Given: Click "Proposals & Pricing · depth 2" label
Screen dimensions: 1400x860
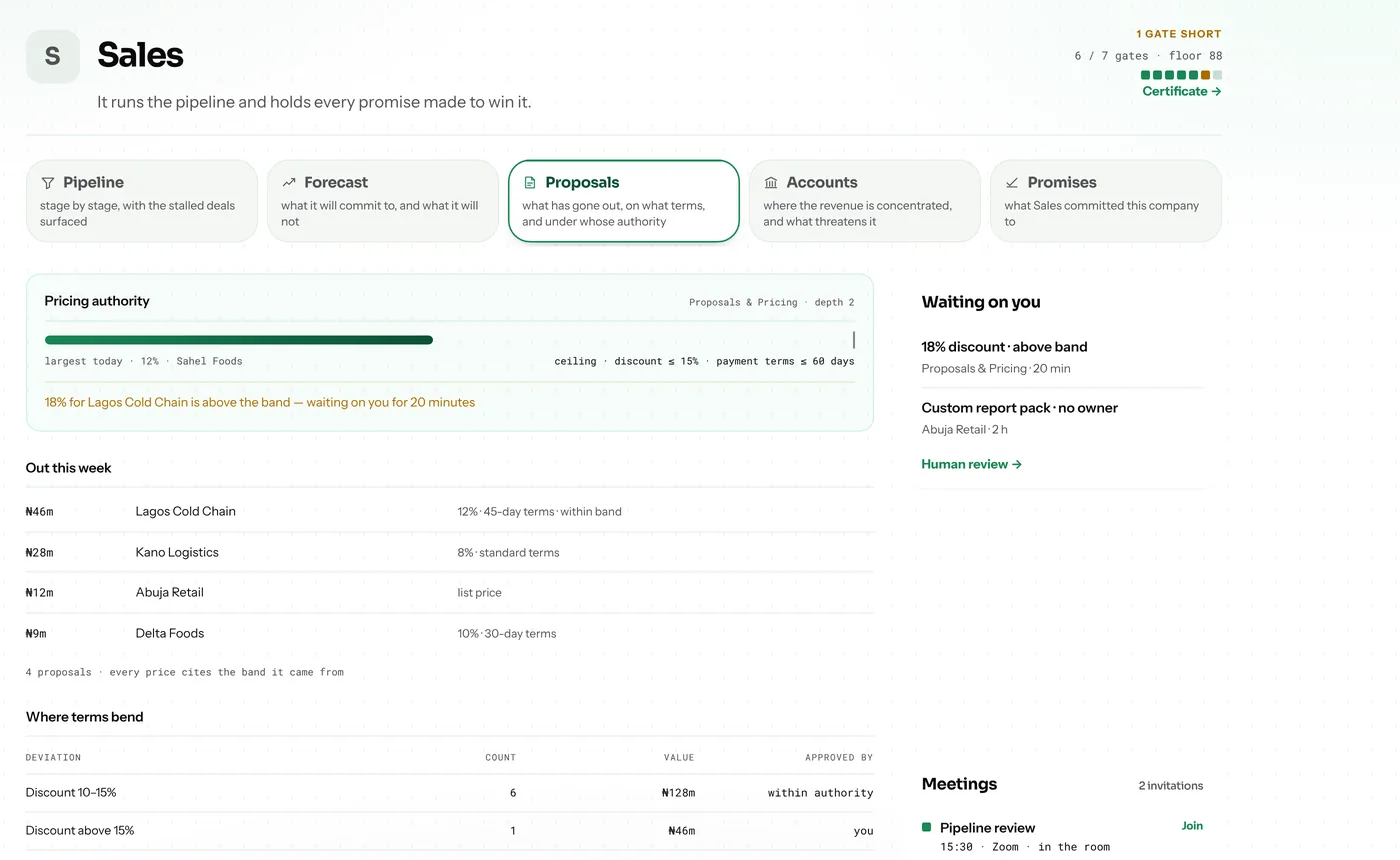Looking at the screenshot, I should click(x=772, y=302).
